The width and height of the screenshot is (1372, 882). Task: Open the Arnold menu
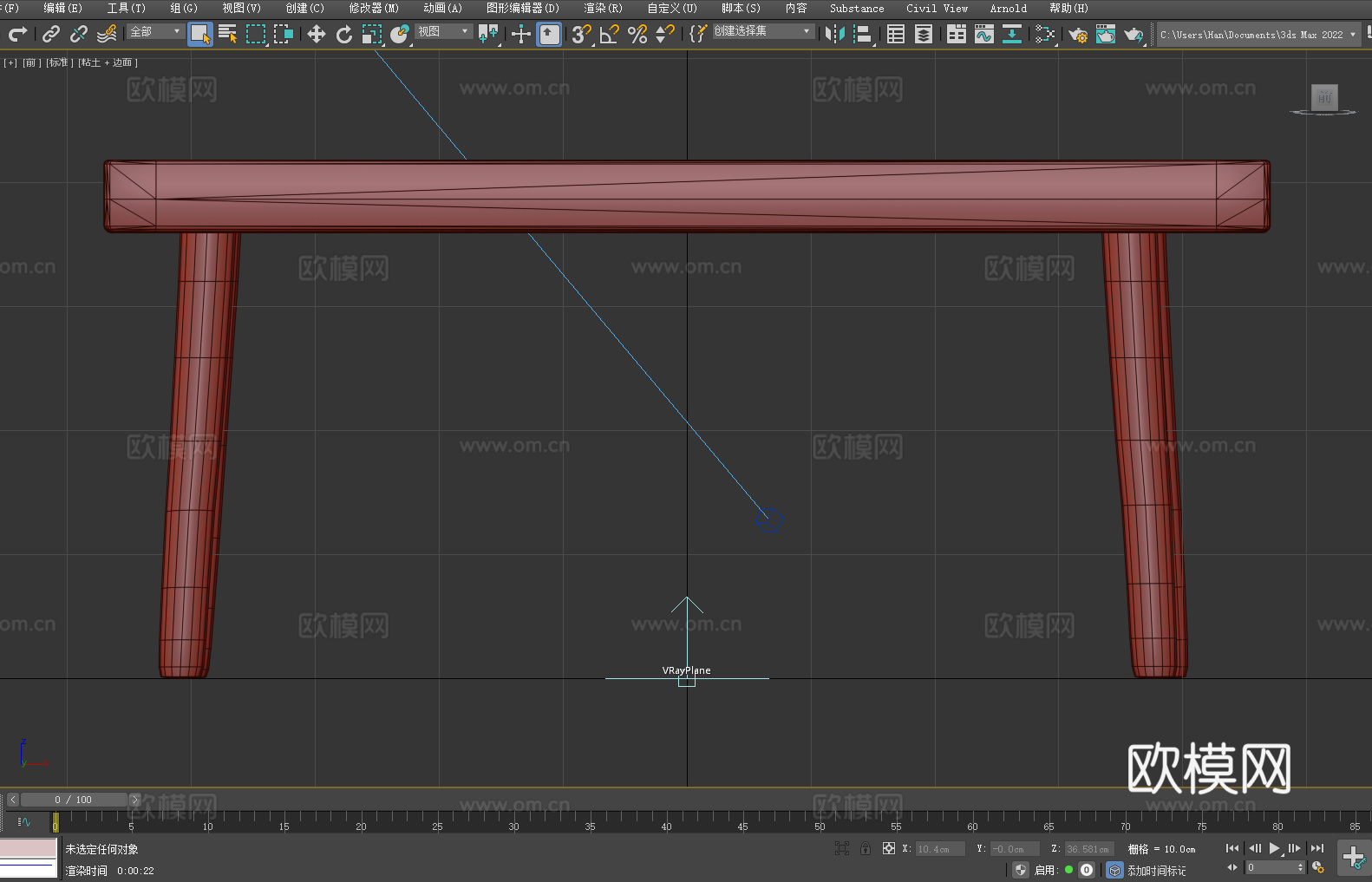coord(1008,8)
